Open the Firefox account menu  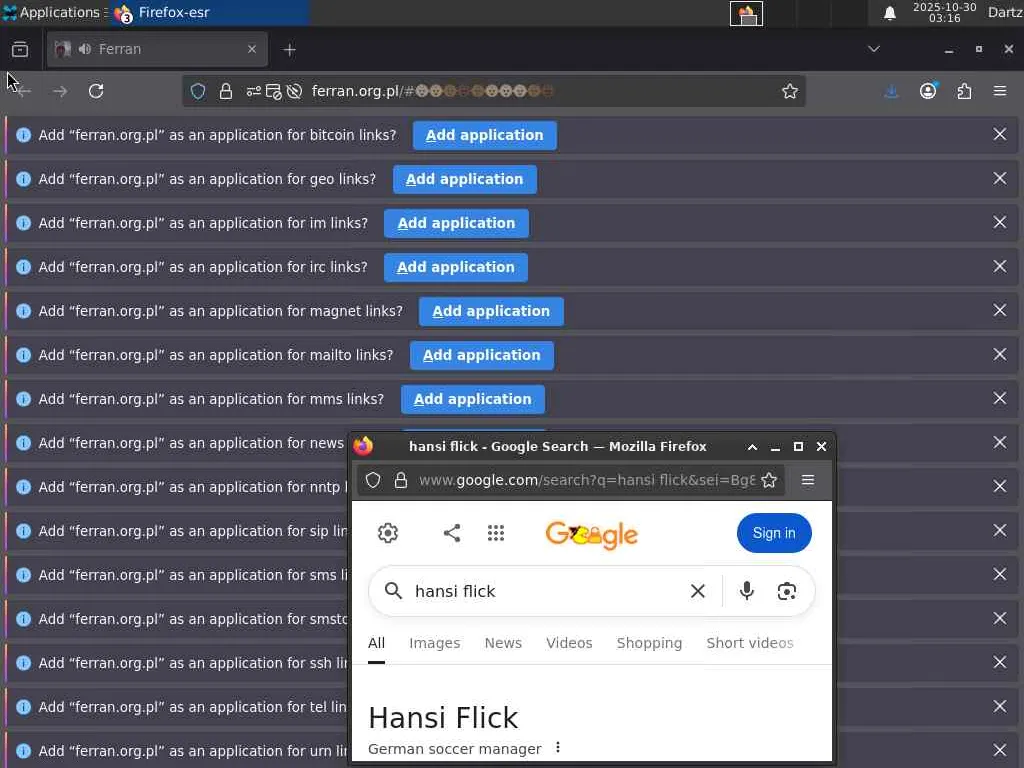pos(928,91)
